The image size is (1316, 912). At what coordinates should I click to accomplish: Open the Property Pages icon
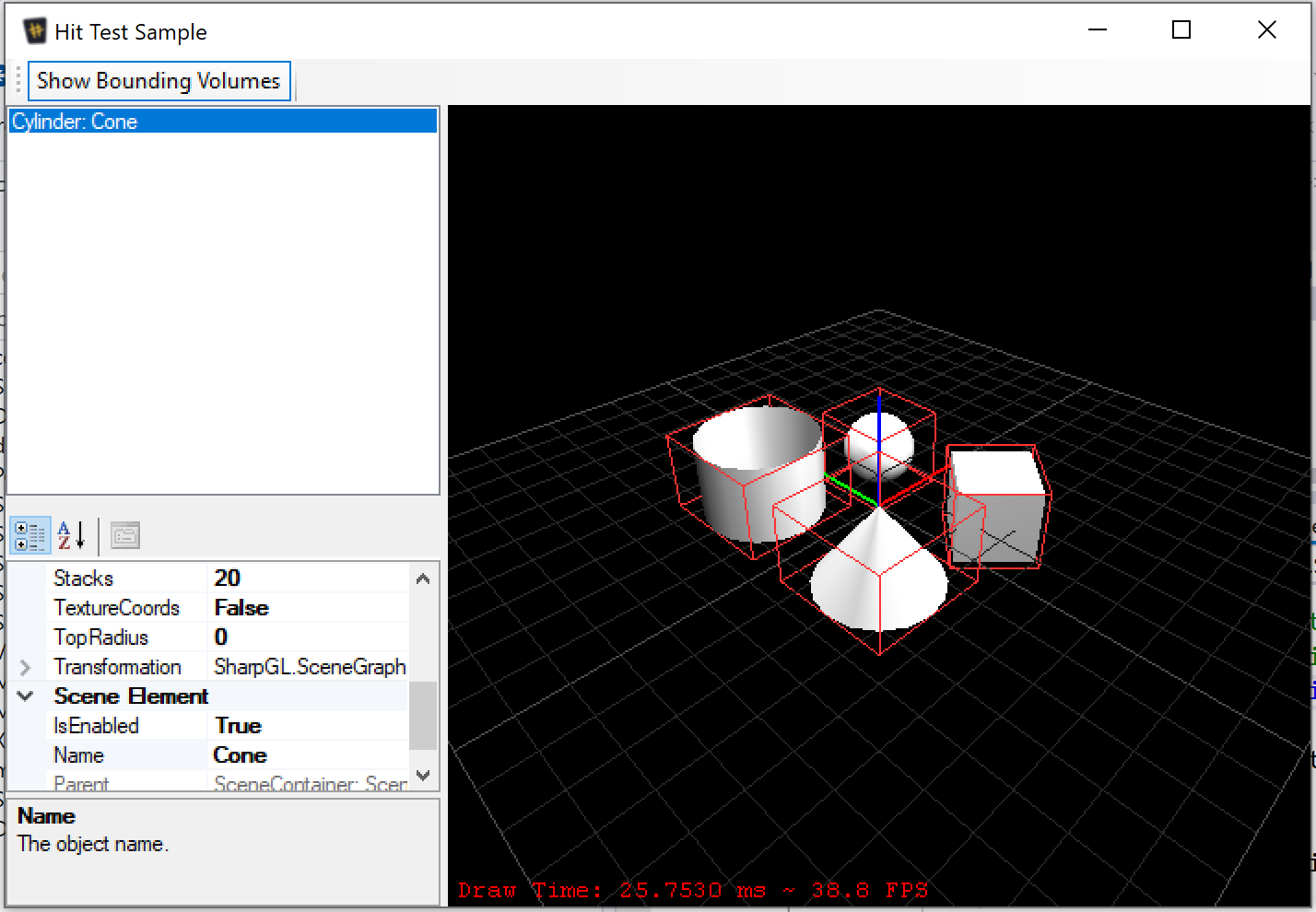124,535
